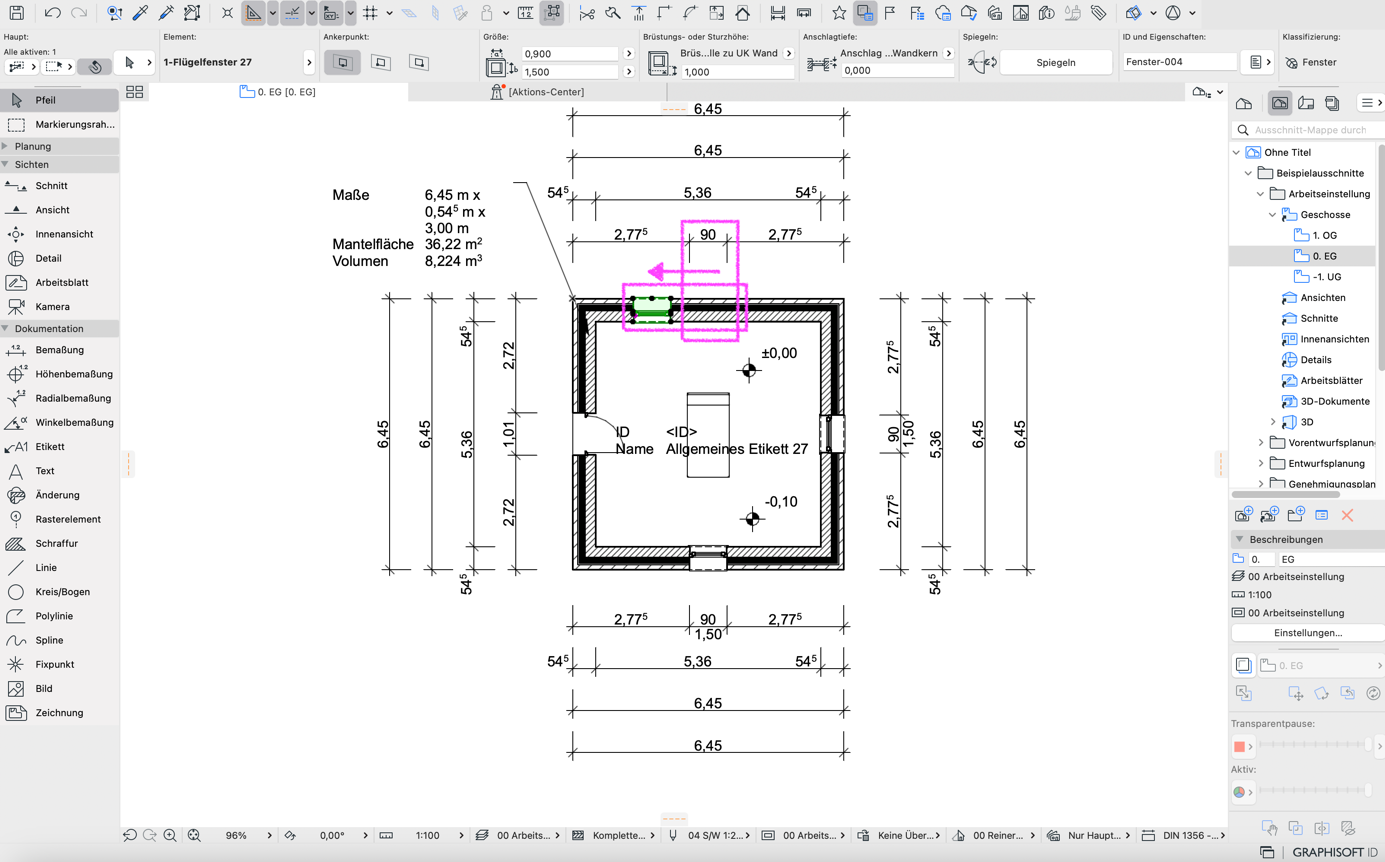Expand the Planung toolbox group
Image resolution: width=1385 pixels, height=862 pixels.
coord(5,146)
